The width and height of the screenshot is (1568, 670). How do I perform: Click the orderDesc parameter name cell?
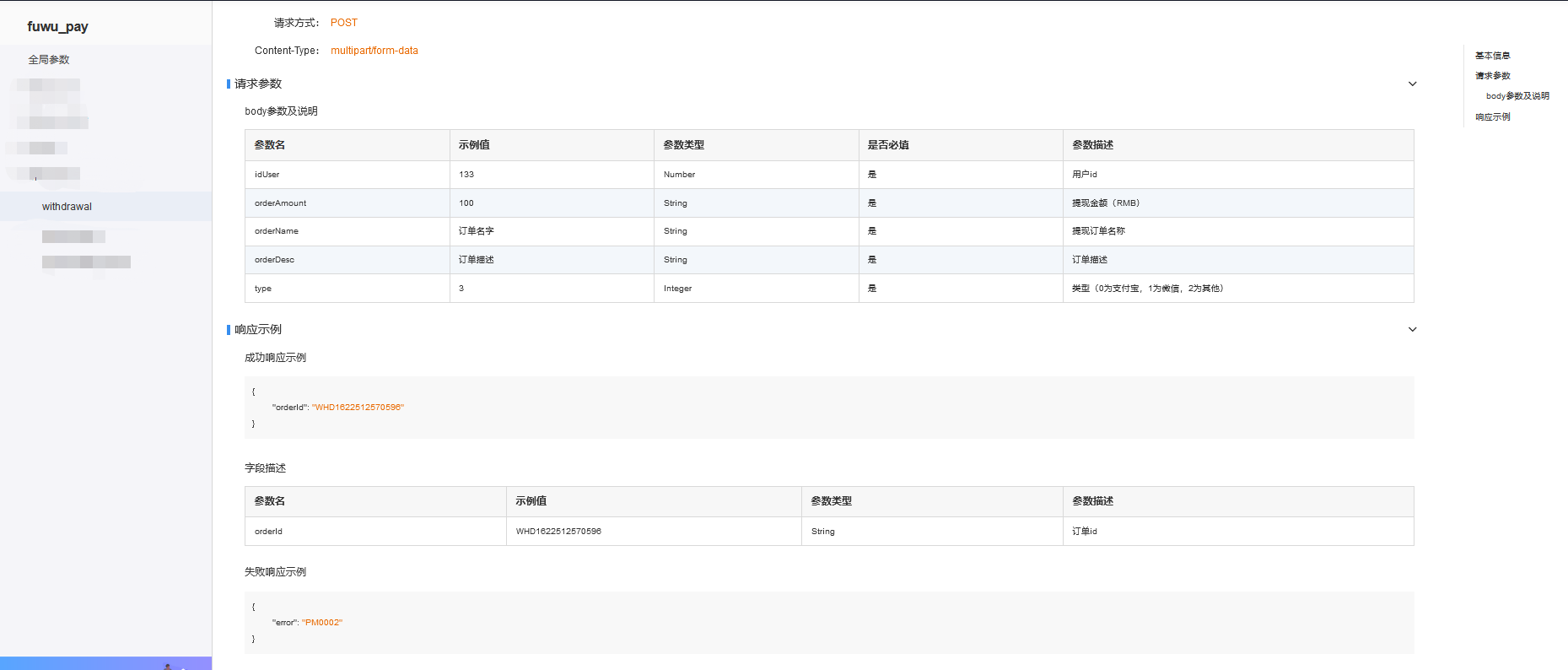pyautogui.click(x=347, y=260)
